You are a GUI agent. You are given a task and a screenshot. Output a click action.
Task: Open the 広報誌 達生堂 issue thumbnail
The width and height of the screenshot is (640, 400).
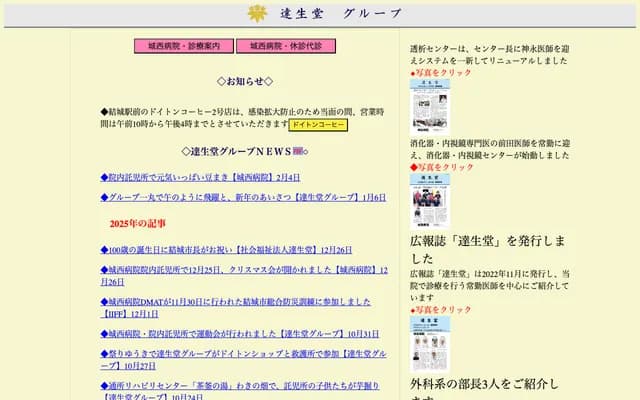coord(430,343)
